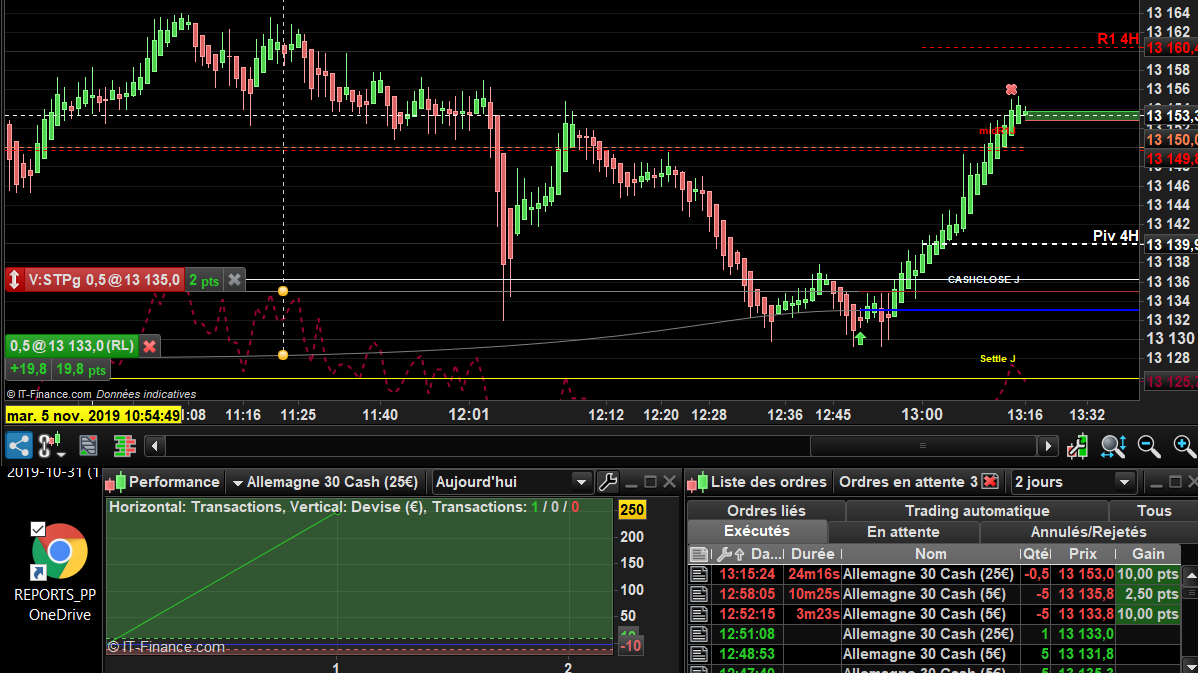Open chart settings wrench-candlestick icon

(x=1078, y=446)
